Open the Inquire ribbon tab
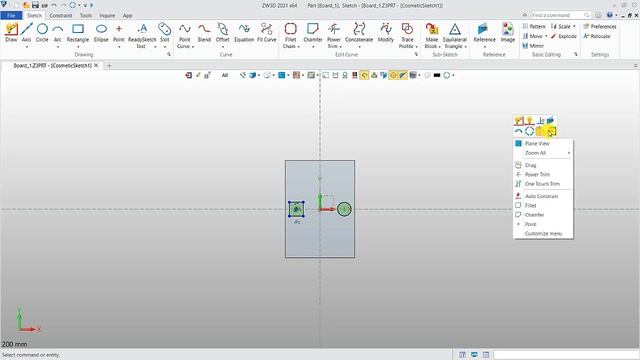This screenshot has height=360, width=640. [107, 16]
